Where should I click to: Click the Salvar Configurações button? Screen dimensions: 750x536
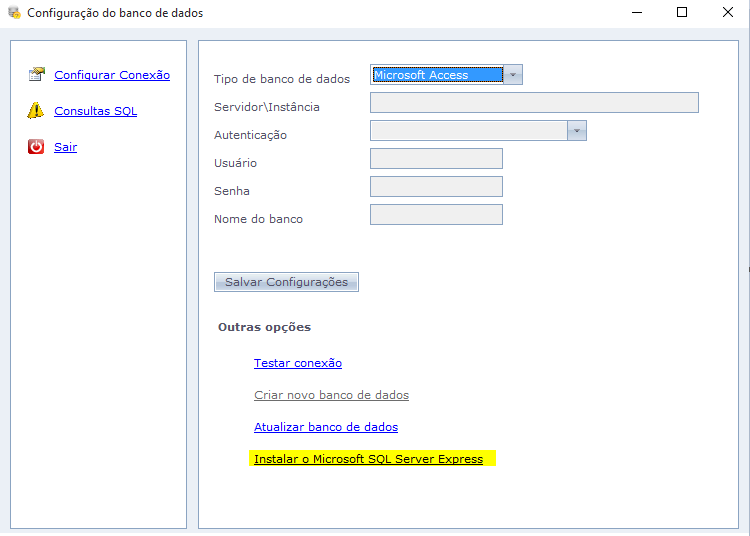click(x=287, y=282)
